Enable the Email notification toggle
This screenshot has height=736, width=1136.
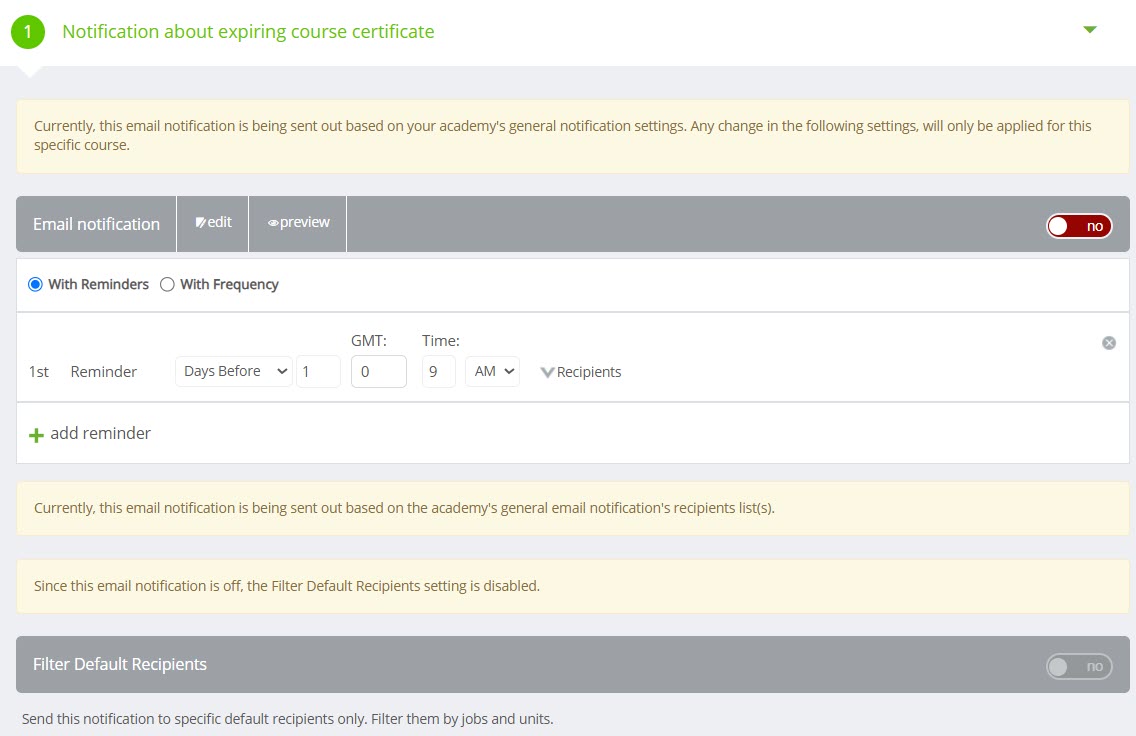(1079, 226)
